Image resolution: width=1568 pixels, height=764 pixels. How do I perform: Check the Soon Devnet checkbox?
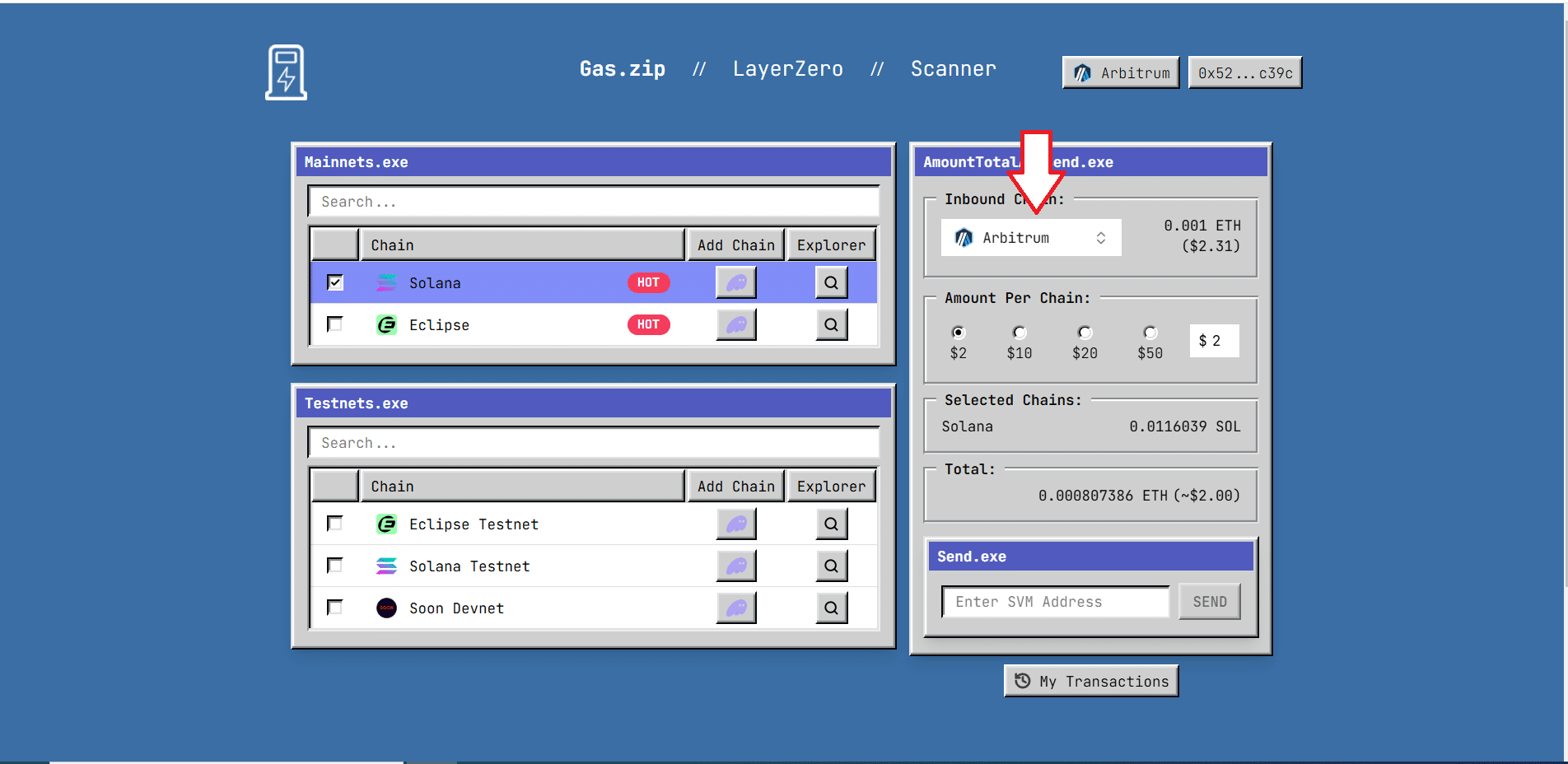[334, 608]
